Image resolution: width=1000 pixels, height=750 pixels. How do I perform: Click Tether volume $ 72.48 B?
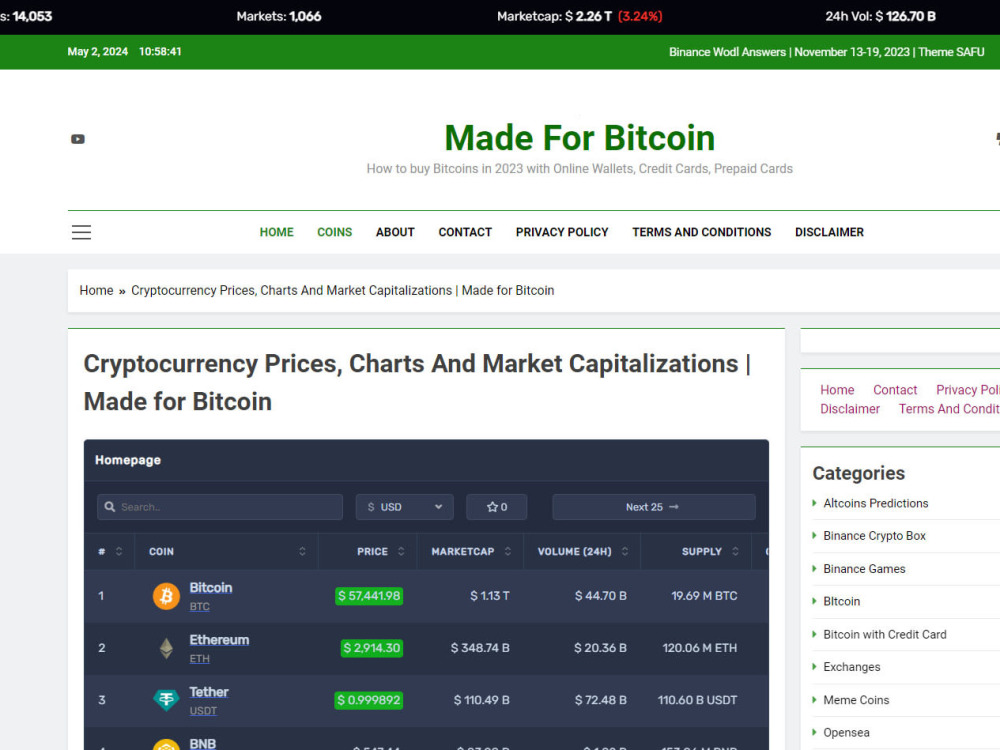(x=601, y=700)
